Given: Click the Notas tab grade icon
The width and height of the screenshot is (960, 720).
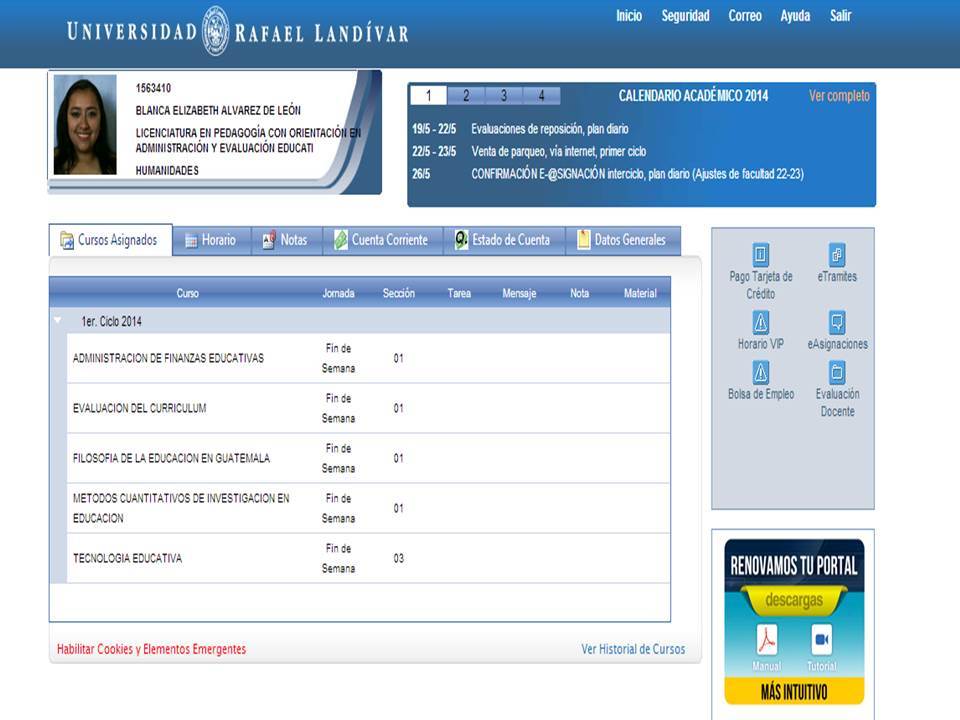Looking at the screenshot, I should (269, 240).
